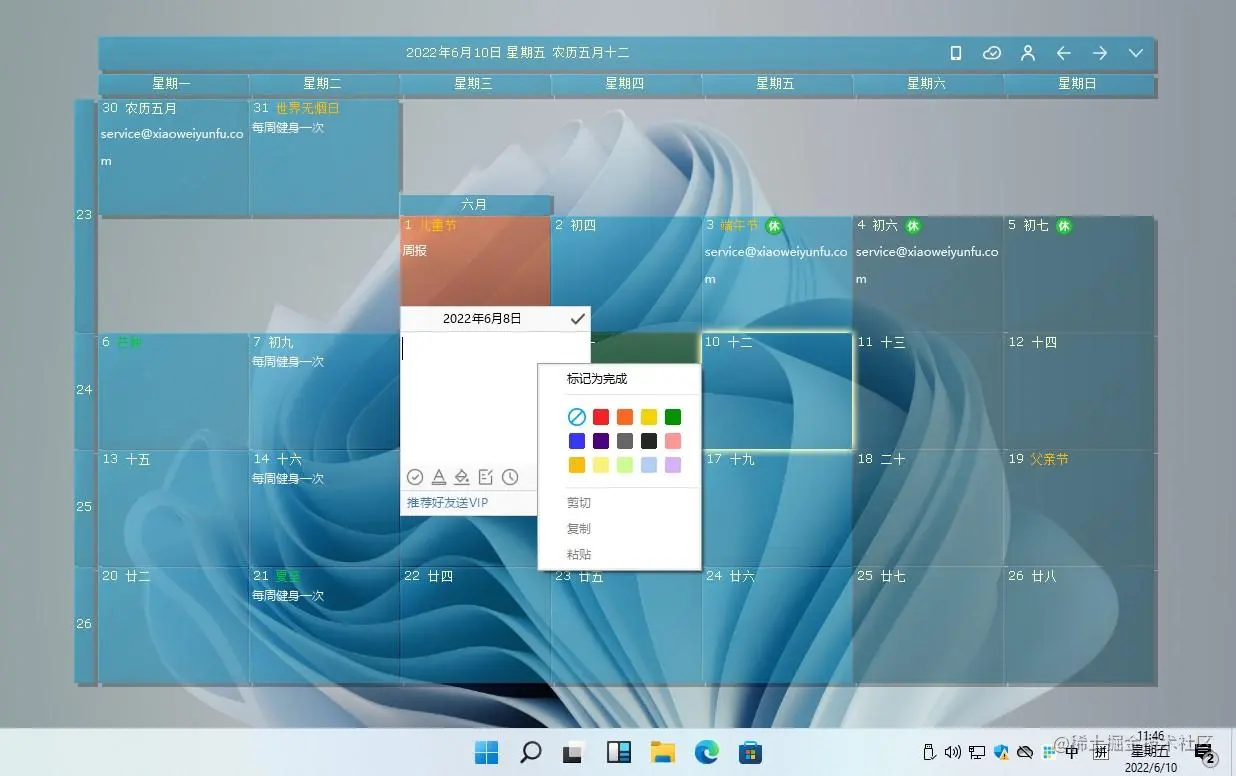
Task: Open Windows taskbar search
Action: (531, 752)
